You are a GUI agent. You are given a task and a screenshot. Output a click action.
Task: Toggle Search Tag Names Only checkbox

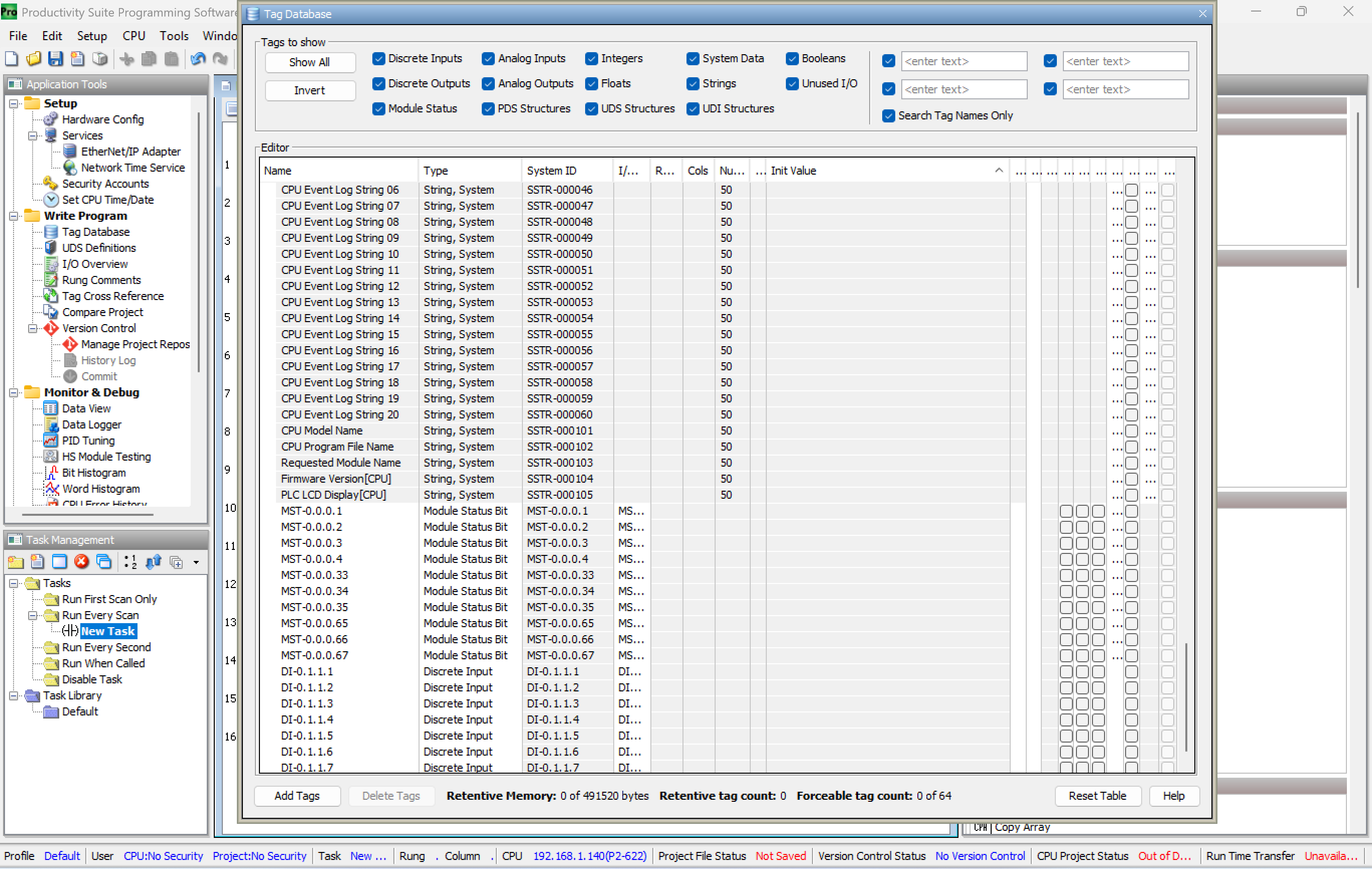coord(888,116)
